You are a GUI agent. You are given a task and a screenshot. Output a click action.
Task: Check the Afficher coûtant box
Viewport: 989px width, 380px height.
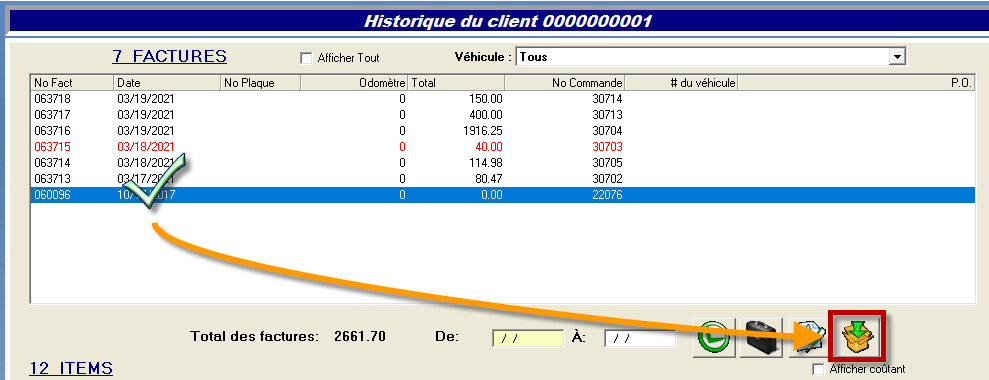tap(819, 369)
